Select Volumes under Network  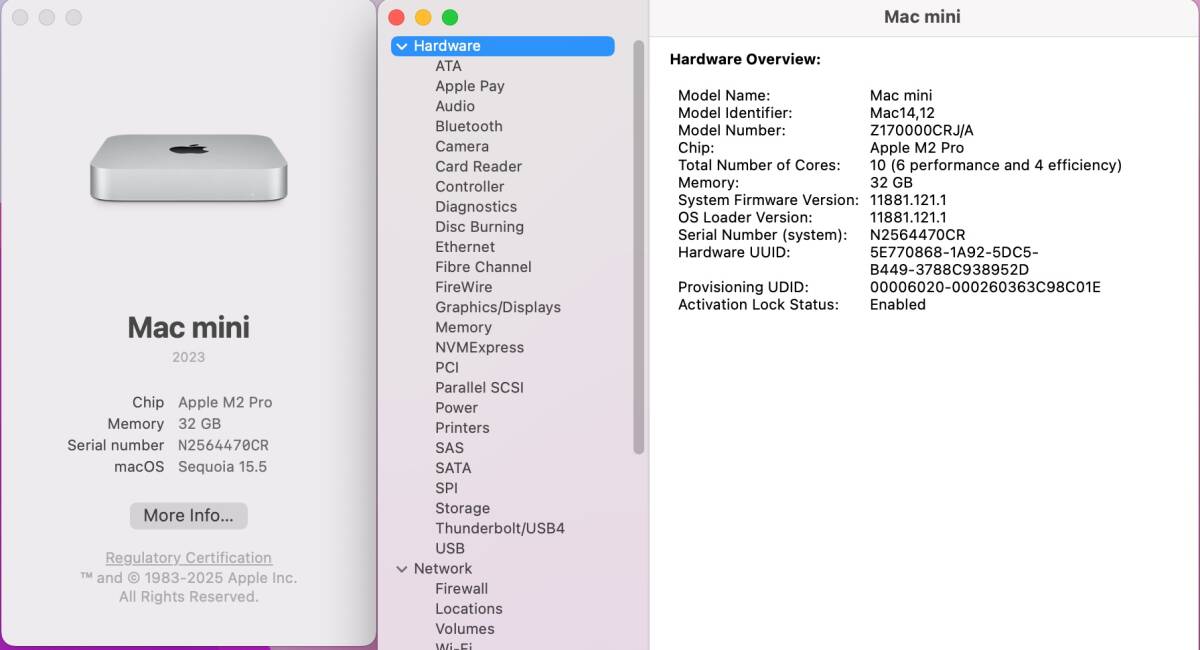(465, 628)
